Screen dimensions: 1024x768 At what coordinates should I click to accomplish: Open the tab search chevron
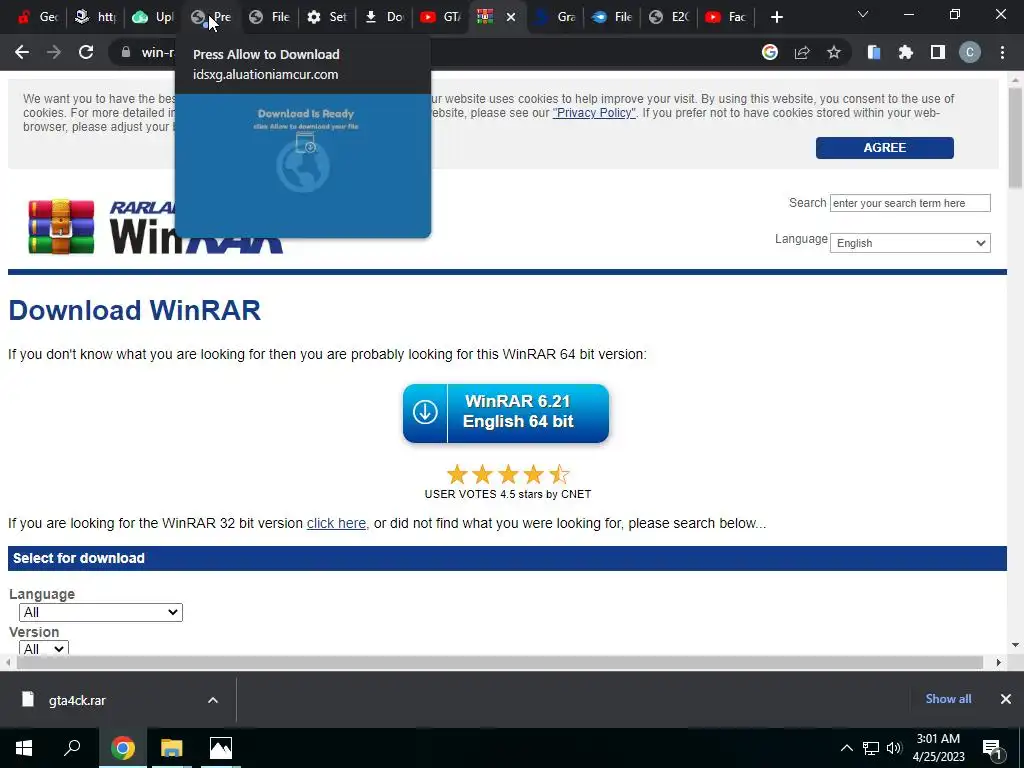(x=863, y=14)
